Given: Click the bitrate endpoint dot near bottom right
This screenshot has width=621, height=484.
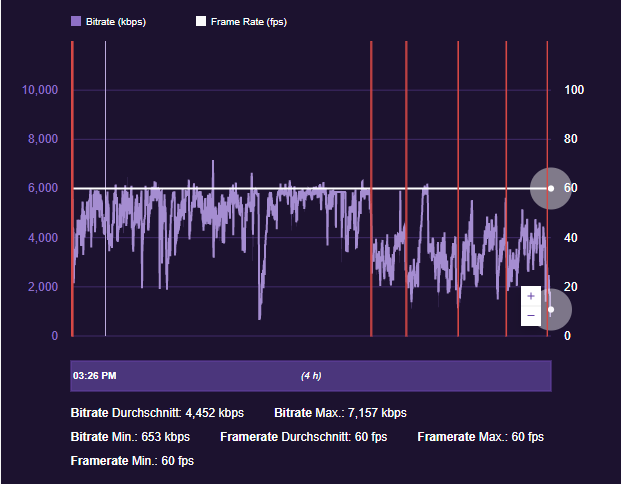Looking at the screenshot, I should [551, 310].
